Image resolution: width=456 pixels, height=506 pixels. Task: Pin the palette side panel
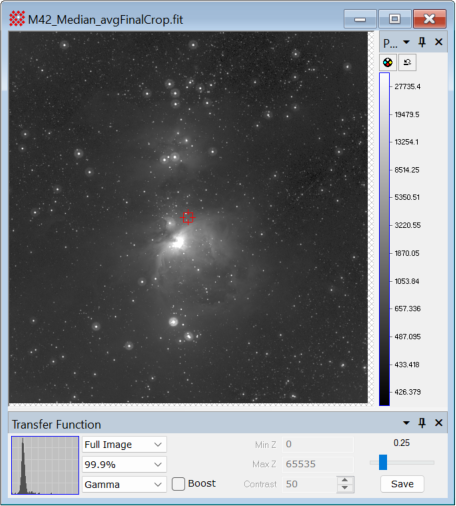tap(422, 42)
